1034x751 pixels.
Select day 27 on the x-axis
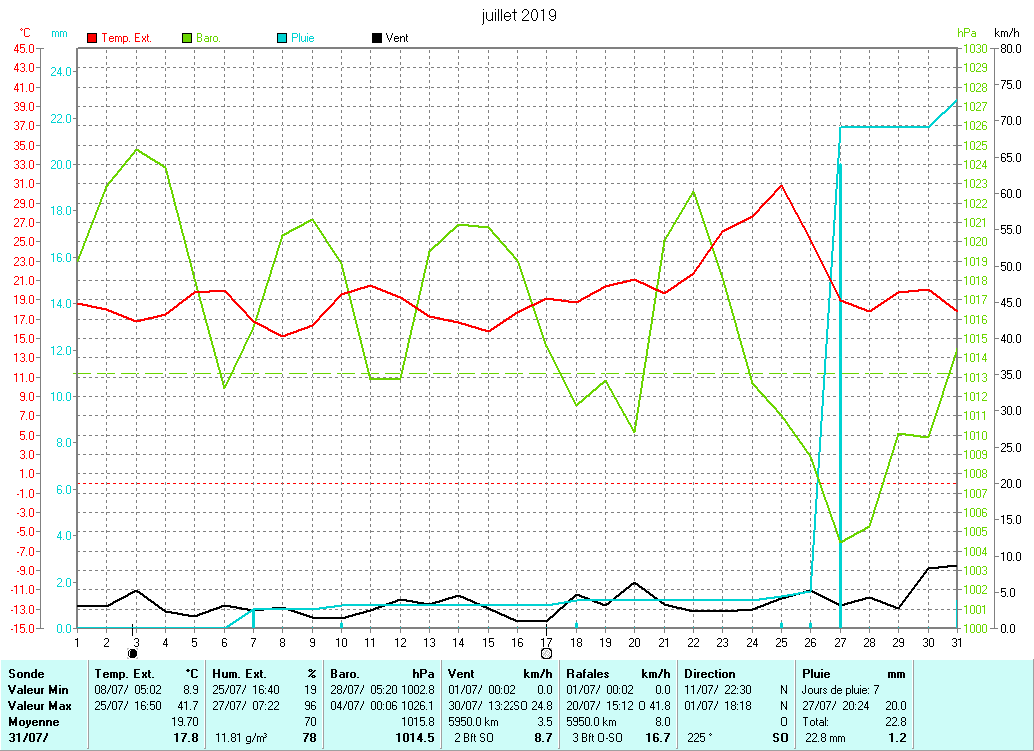840,641
